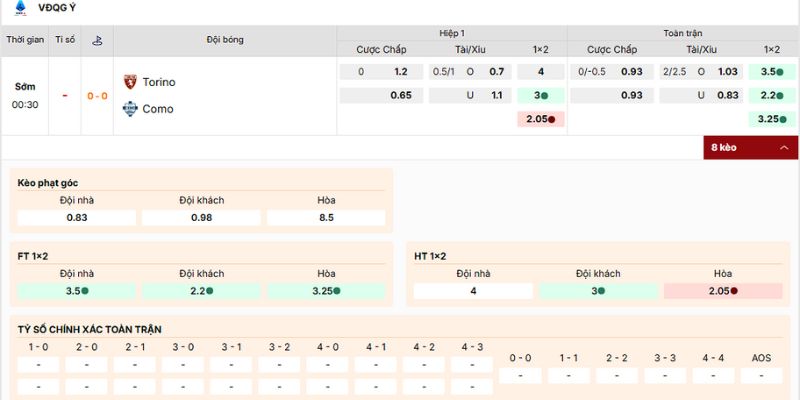
Task: Click full-match Over odds 1.03
Action: tap(727, 72)
